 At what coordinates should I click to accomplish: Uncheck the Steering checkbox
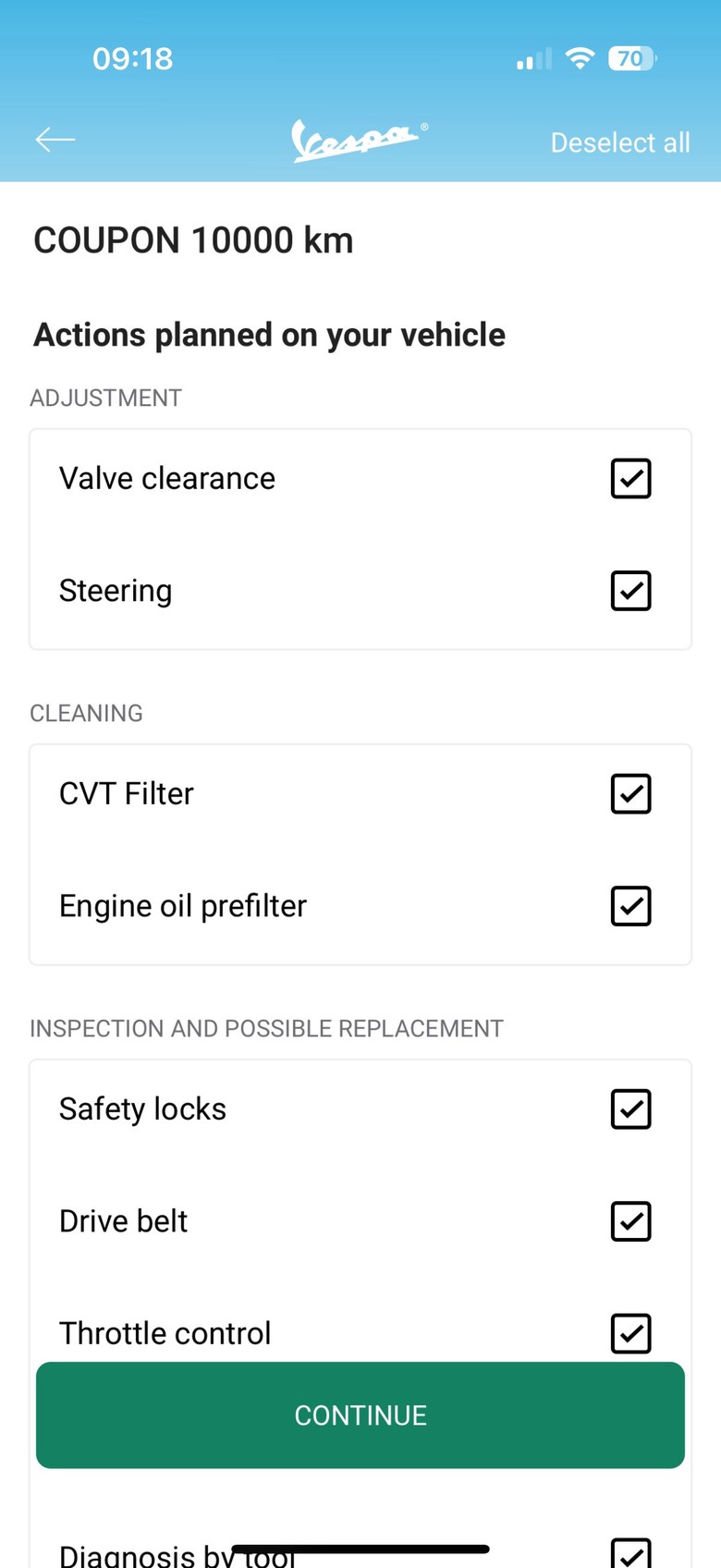click(x=631, y=591)
